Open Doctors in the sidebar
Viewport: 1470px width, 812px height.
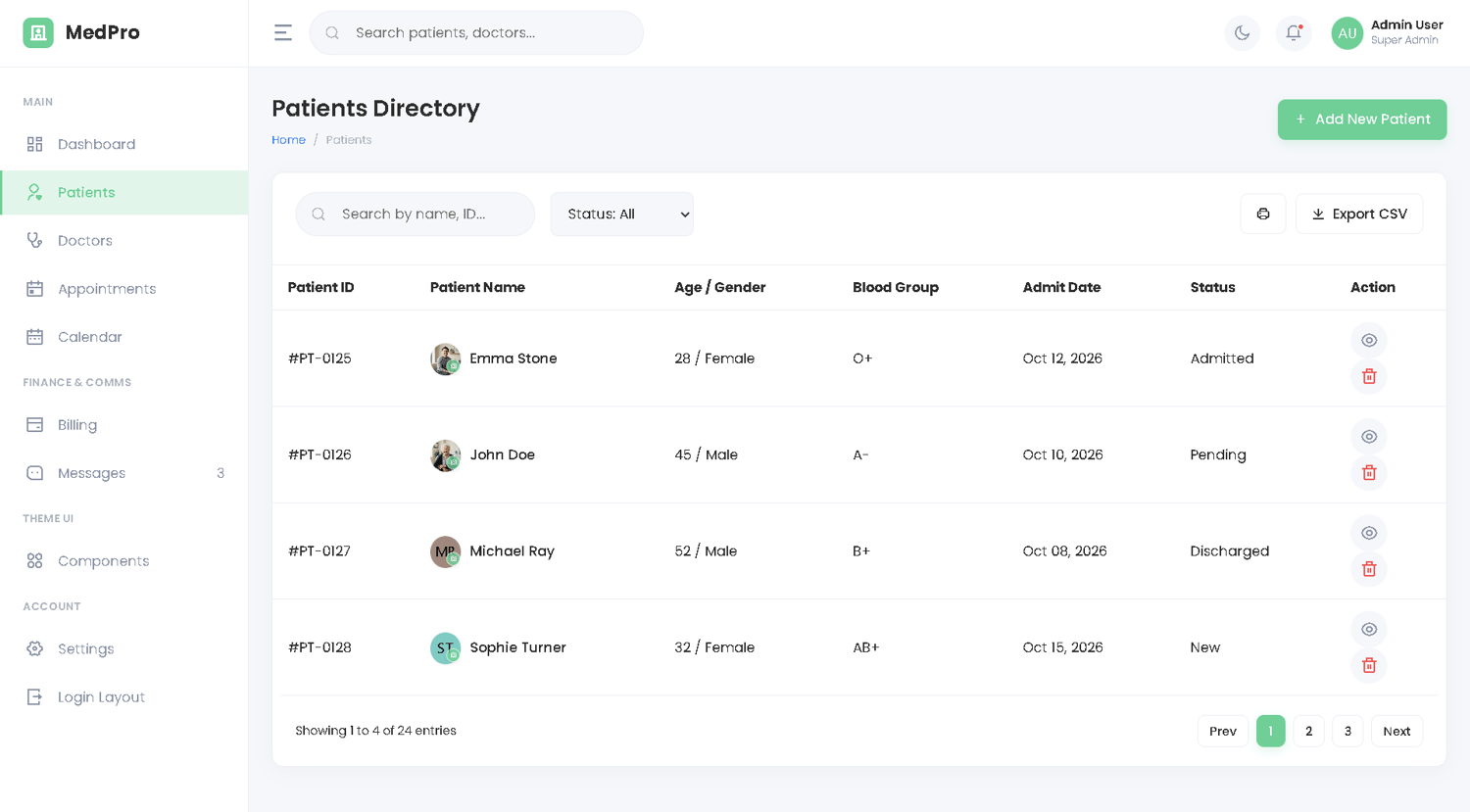tap(85, 241)
